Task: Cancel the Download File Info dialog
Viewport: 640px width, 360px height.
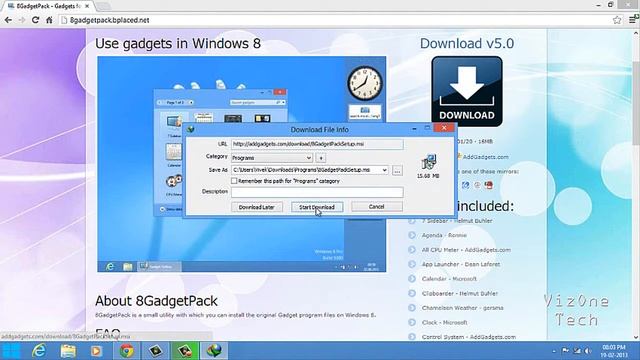Action: [376, 207]
